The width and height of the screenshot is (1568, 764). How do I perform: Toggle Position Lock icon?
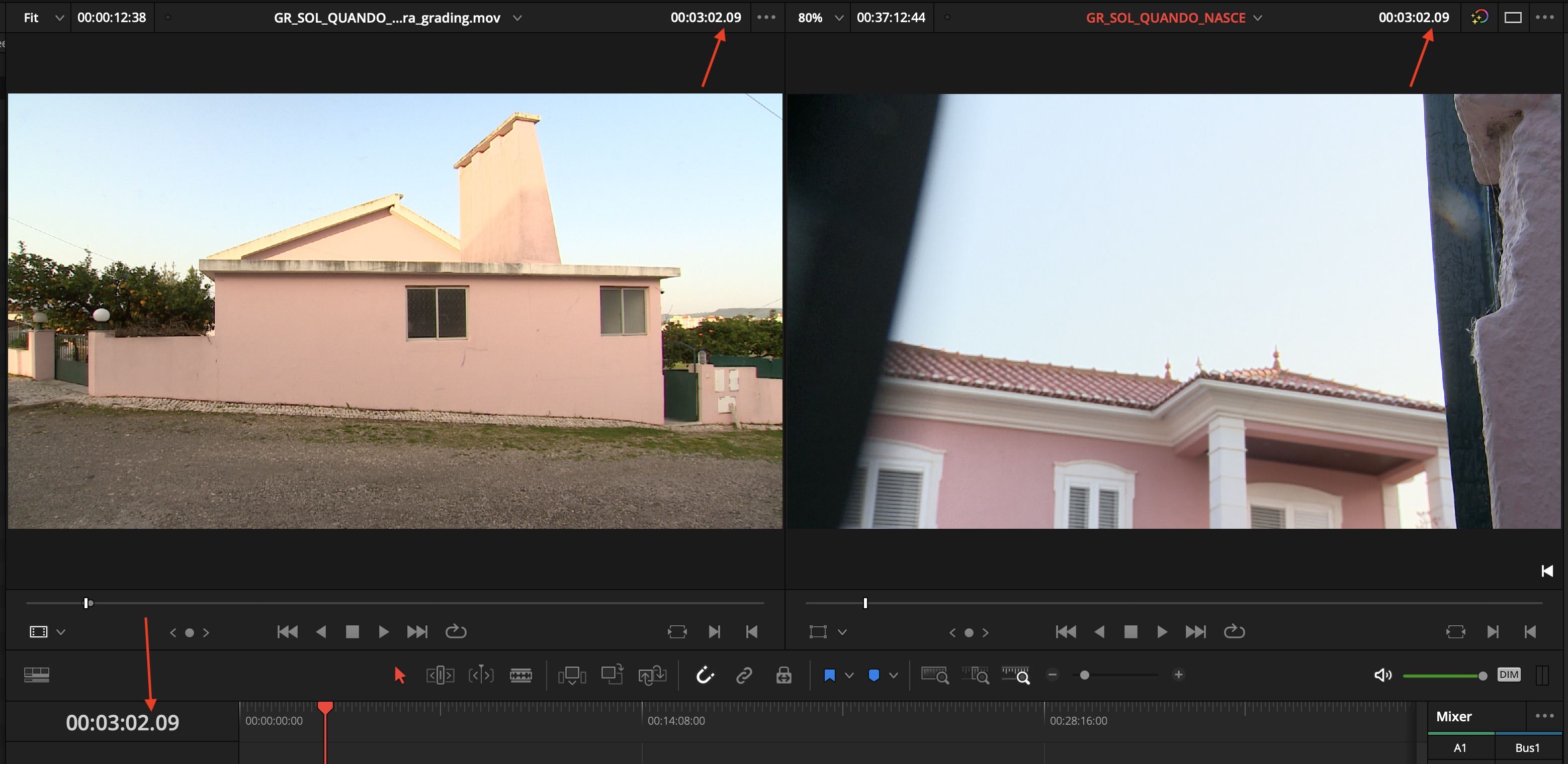tap(784, 675)
